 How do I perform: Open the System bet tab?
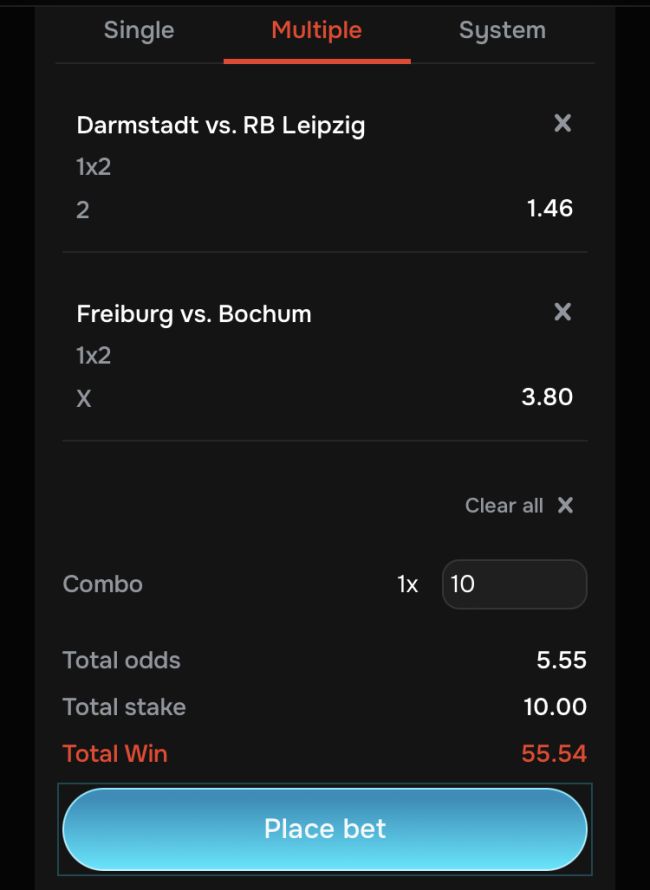coord(502,31)
